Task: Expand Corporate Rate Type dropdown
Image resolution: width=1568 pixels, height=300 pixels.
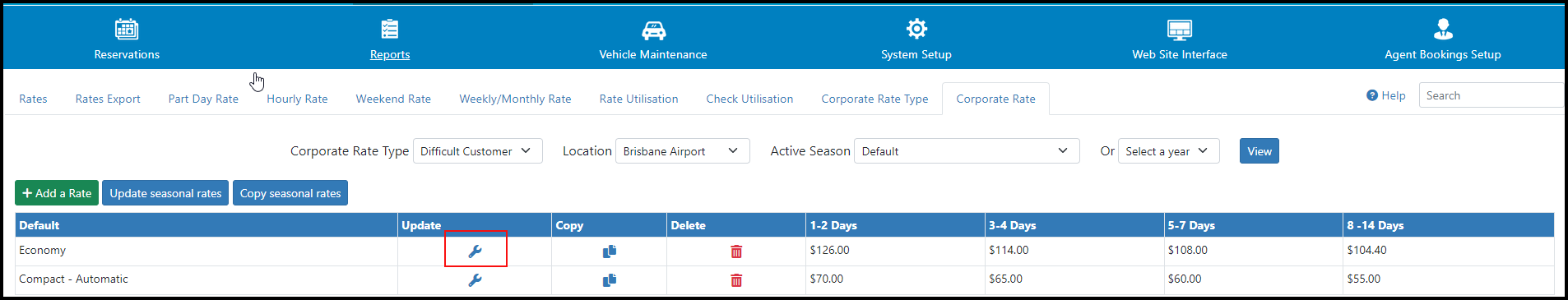Action: point(477,151)
